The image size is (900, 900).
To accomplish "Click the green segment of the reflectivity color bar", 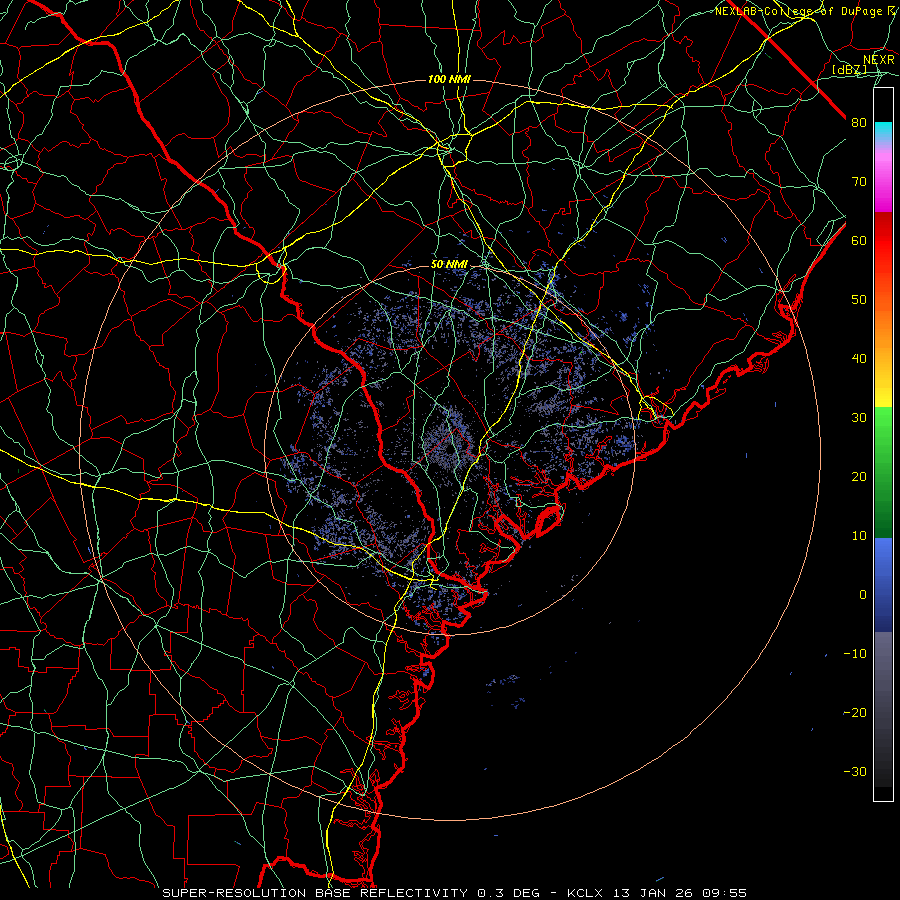I will [883, 472].
